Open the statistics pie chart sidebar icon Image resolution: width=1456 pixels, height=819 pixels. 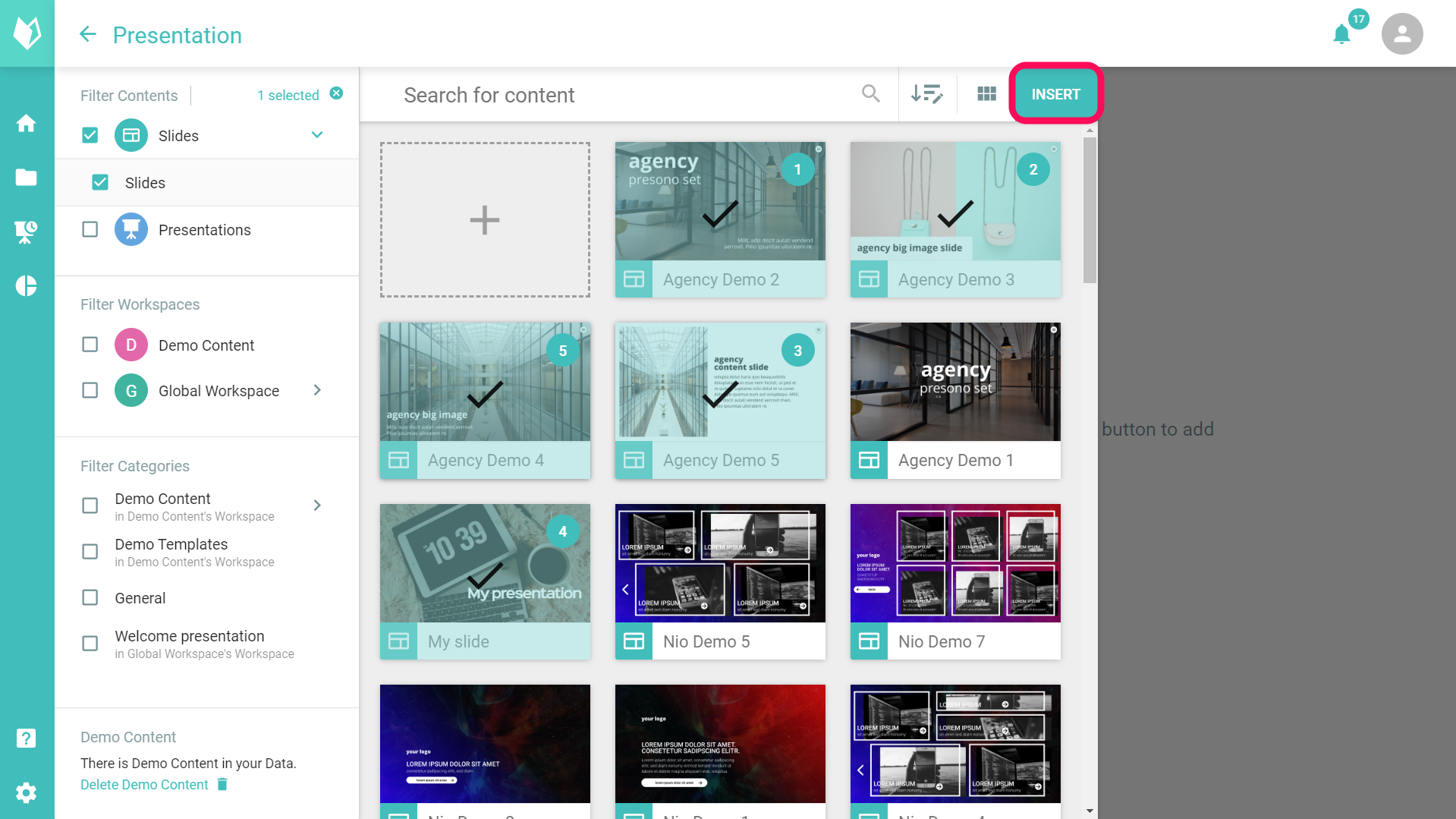pos(27,286)
